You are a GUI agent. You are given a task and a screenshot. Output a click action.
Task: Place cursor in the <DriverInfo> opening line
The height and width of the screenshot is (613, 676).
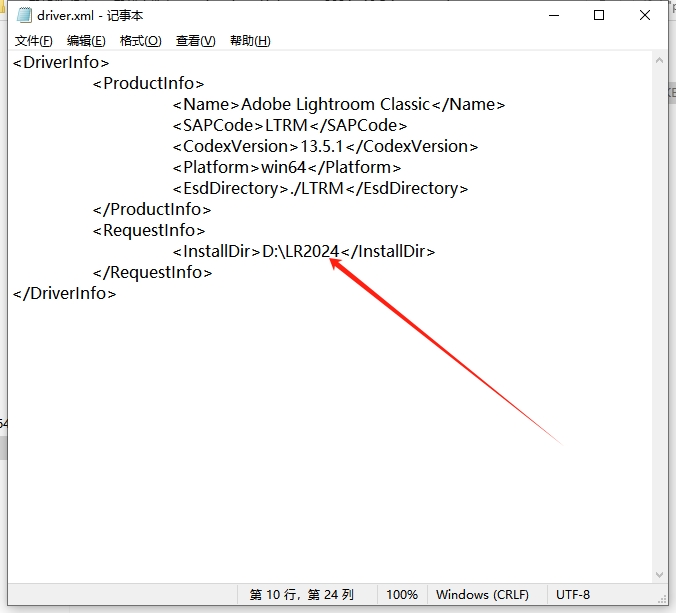[61, 63]
